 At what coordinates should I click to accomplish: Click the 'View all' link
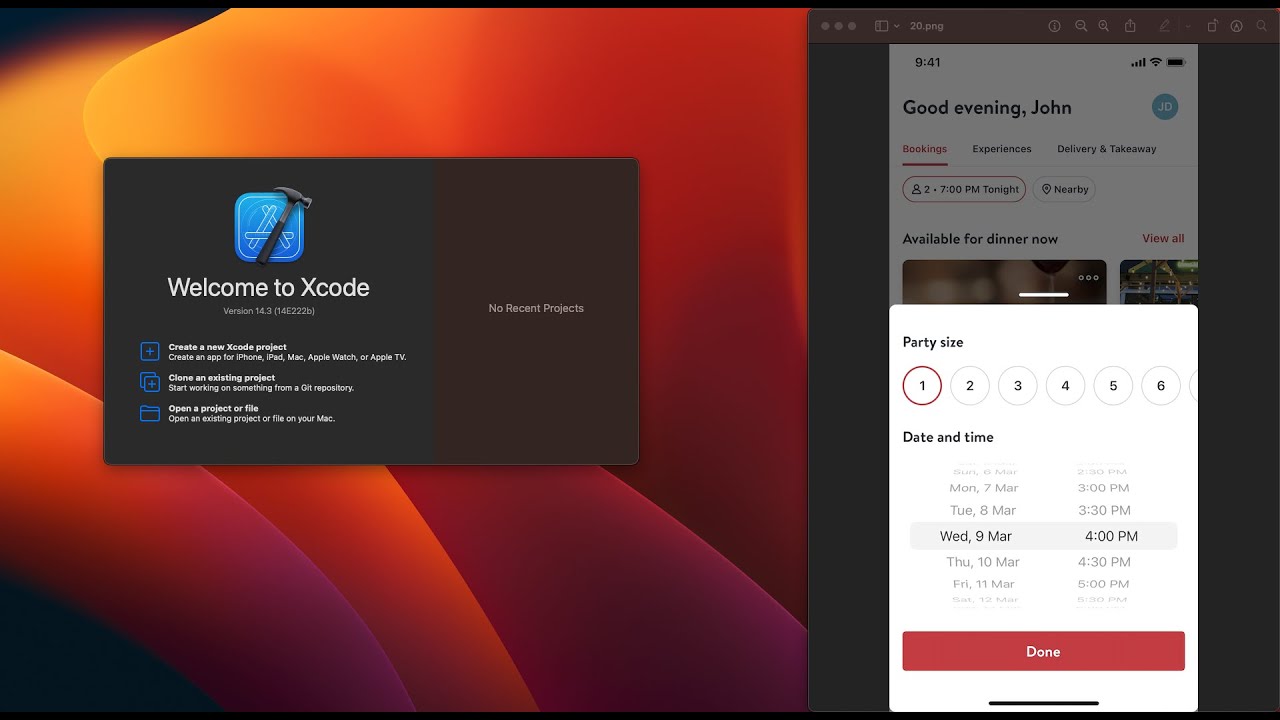pyautogui.click(x=1163, y=238)
